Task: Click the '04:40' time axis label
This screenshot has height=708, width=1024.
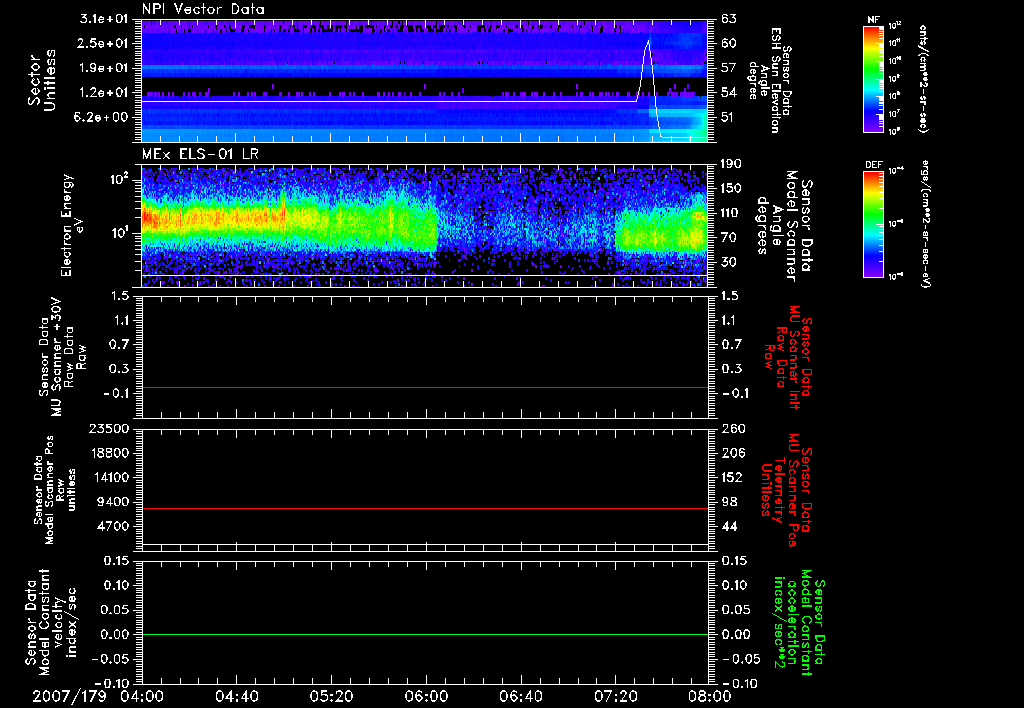Action: pos(236,696)
